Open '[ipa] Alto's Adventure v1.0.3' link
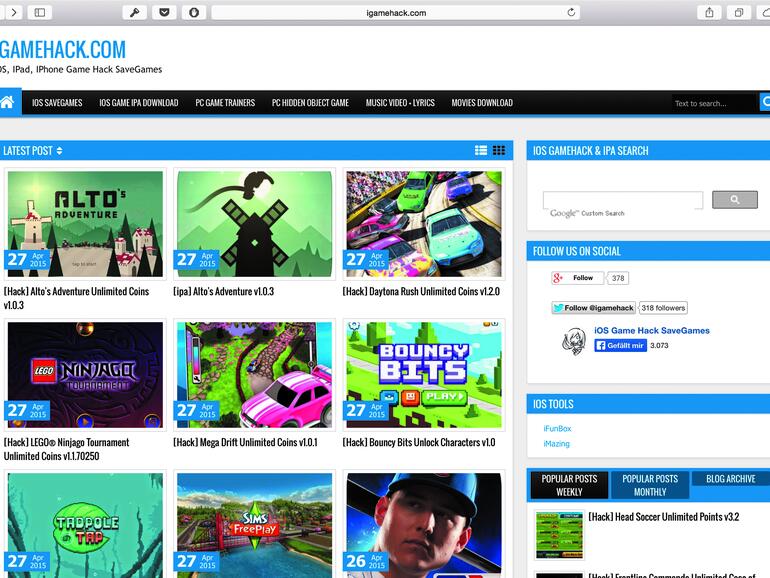Image resolution: width=770 pixels, height=578 pixels. click(x=223, y=291)
